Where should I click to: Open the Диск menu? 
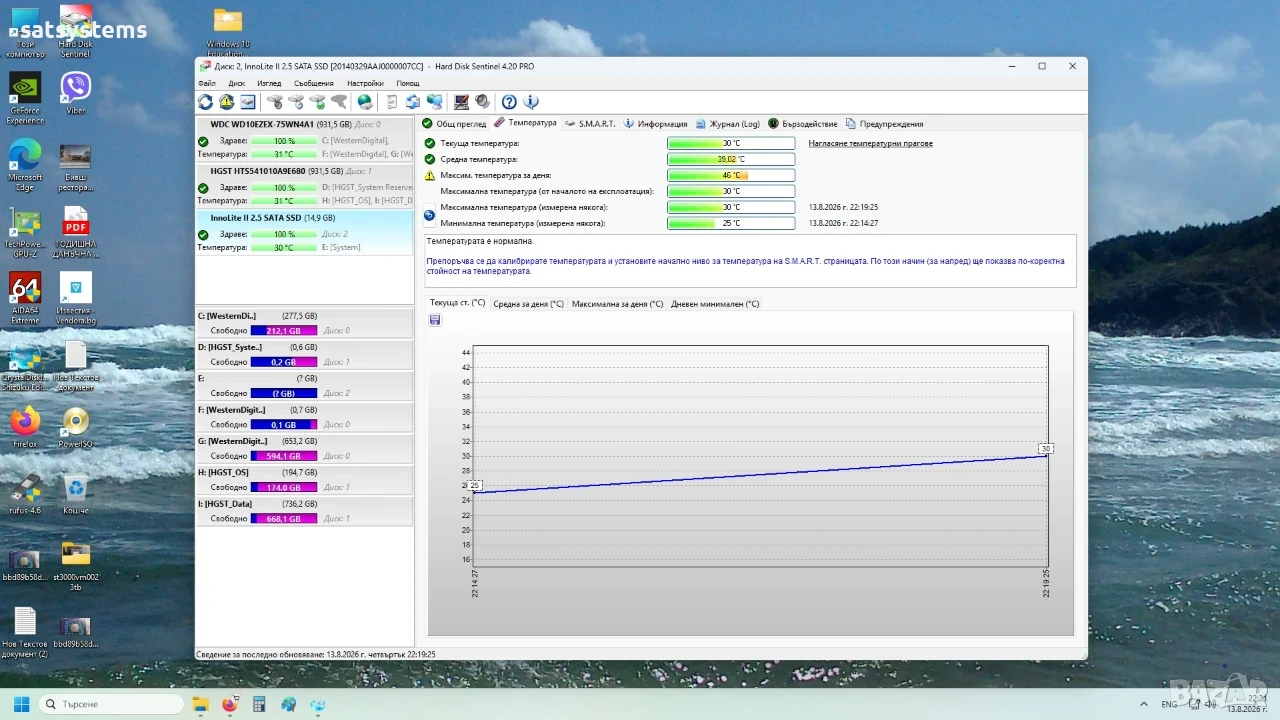pos(237,84)
